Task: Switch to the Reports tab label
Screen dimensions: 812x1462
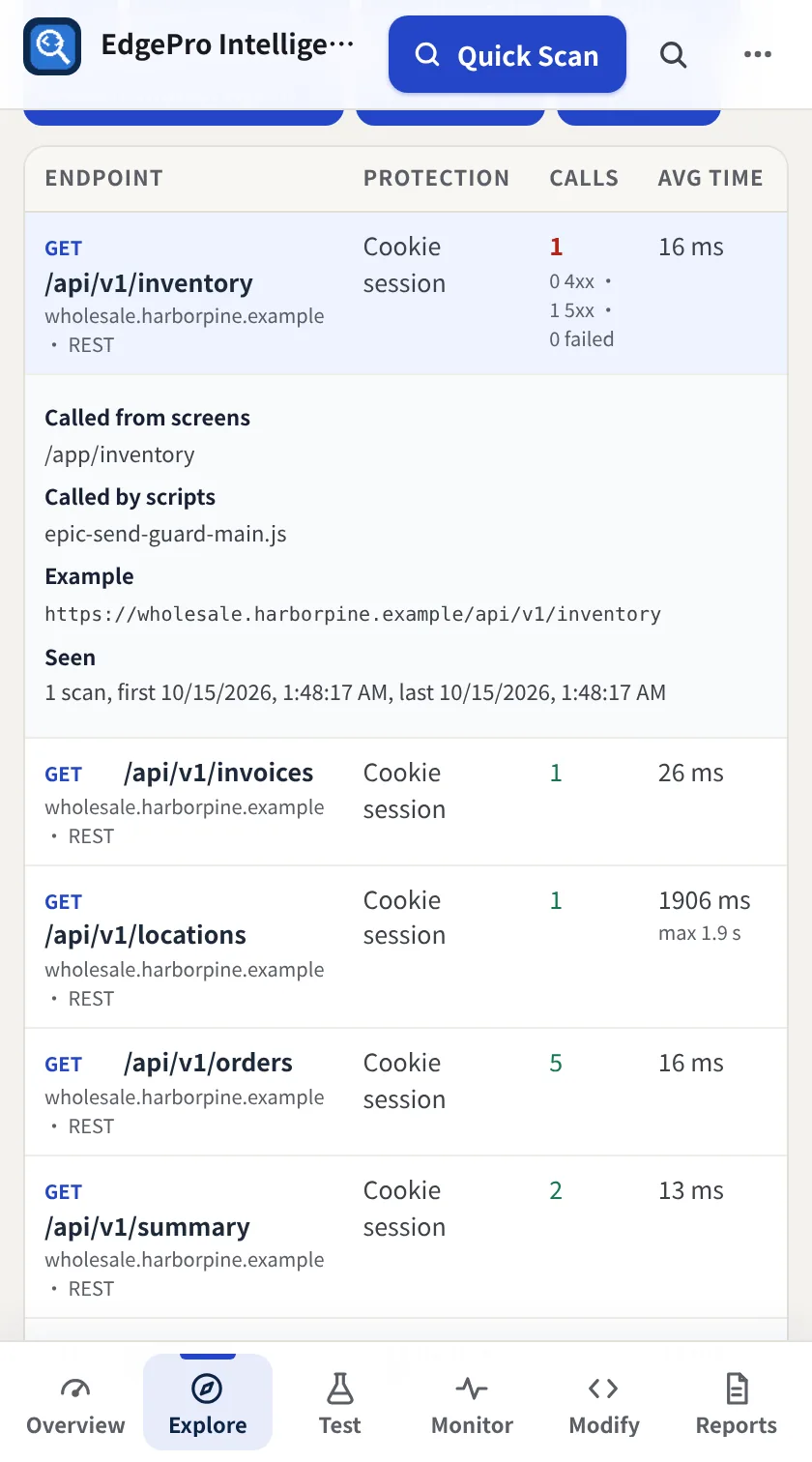Action: pyautogui.click(x=737, y=1425)
